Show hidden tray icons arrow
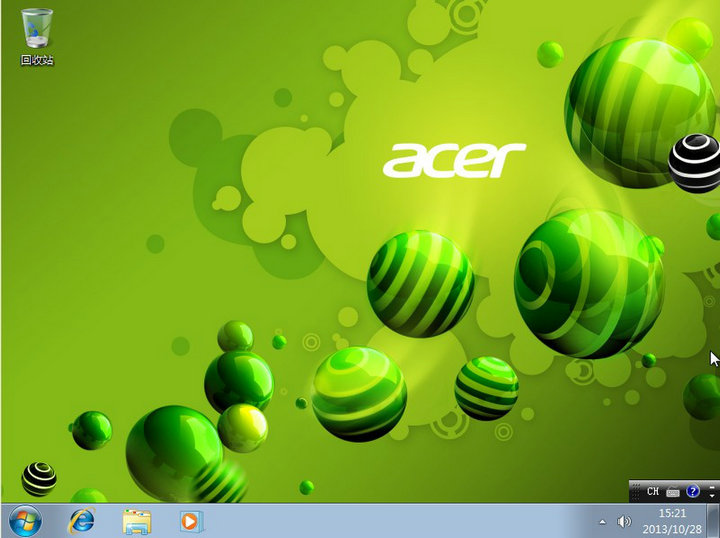This screenshot has height=538, width=720. (602, 522)
